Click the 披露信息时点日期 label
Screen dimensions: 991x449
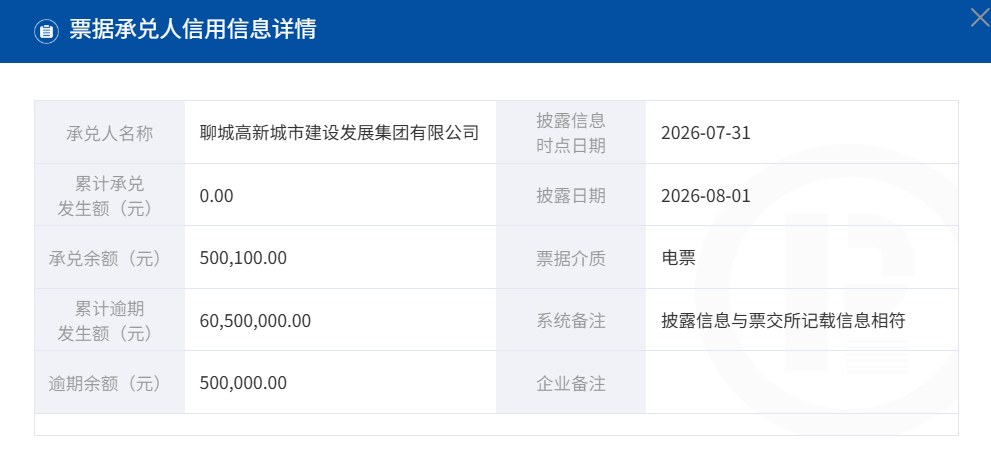click(571, 133)
